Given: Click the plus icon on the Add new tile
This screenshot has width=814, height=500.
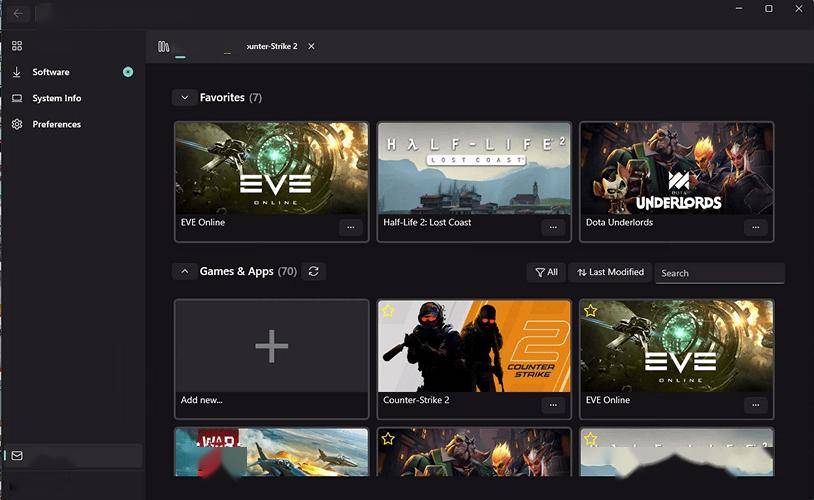Looking at the screenshot, I should pyautogui.click(x=271, y=346).
